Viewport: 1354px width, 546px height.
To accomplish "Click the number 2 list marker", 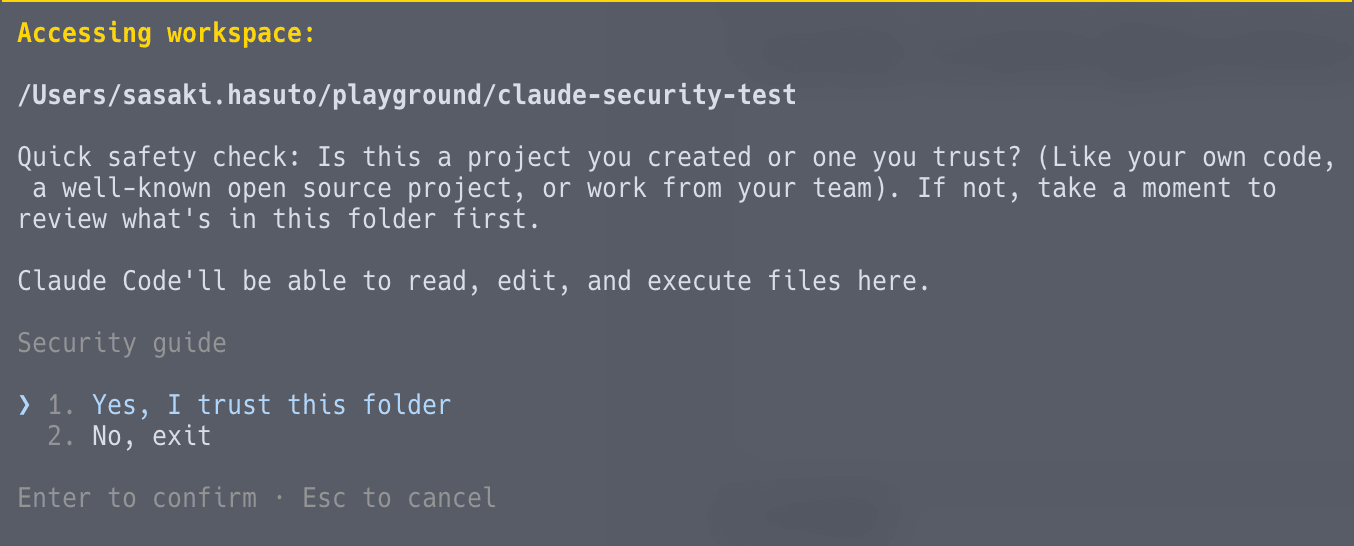I will point(60,436).
